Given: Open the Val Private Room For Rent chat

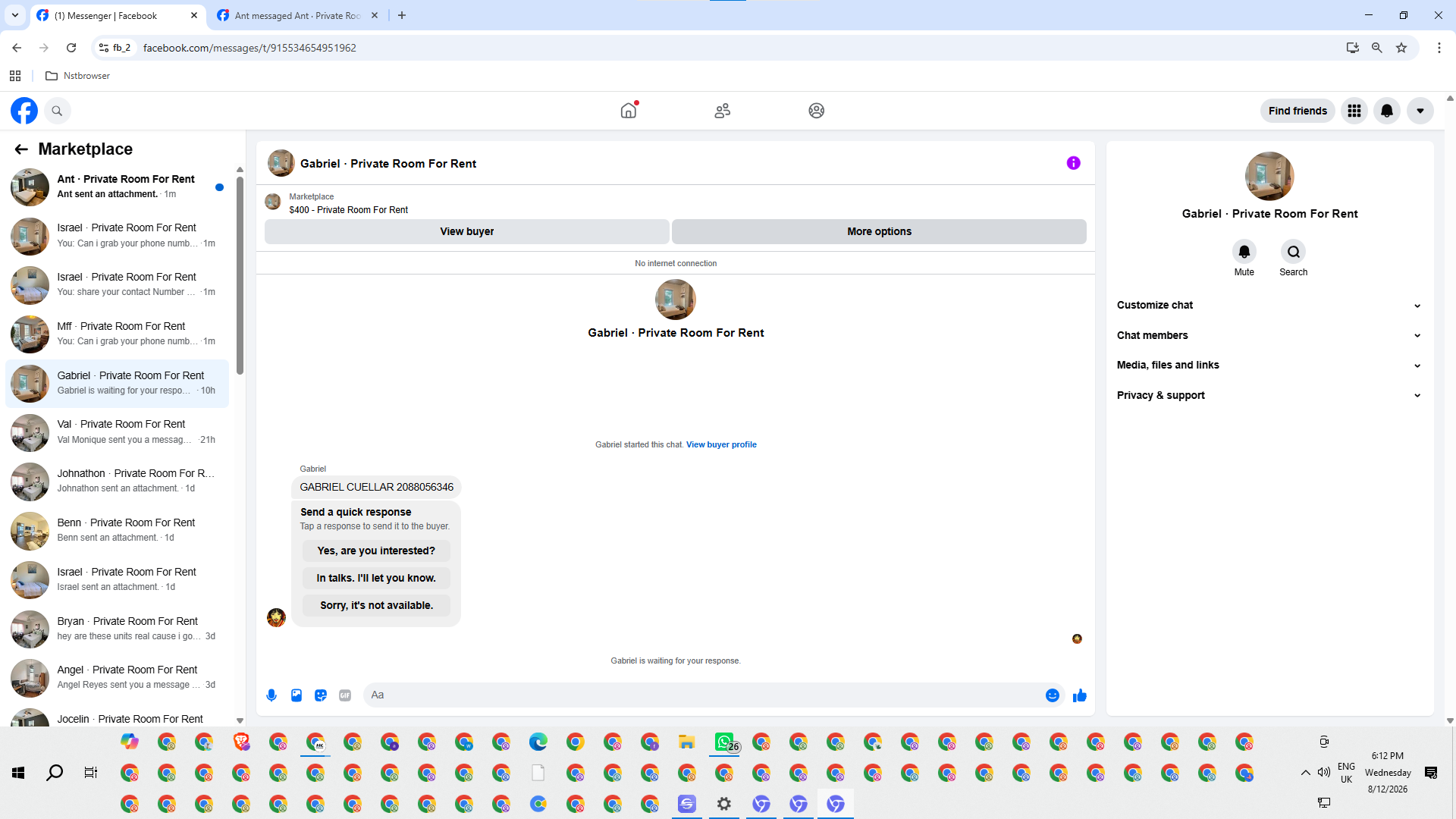Looking at the screenshot, I should (x=118, y=432).
